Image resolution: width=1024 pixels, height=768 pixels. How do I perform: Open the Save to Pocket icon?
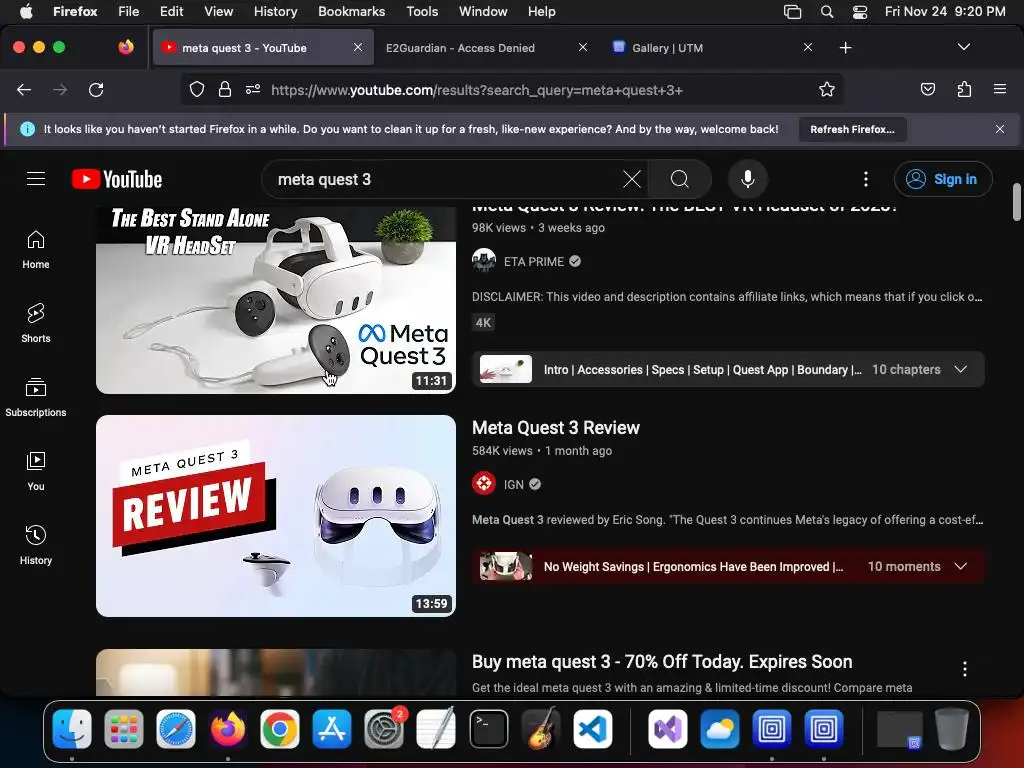pyautogui.click(x=927, y=90)
